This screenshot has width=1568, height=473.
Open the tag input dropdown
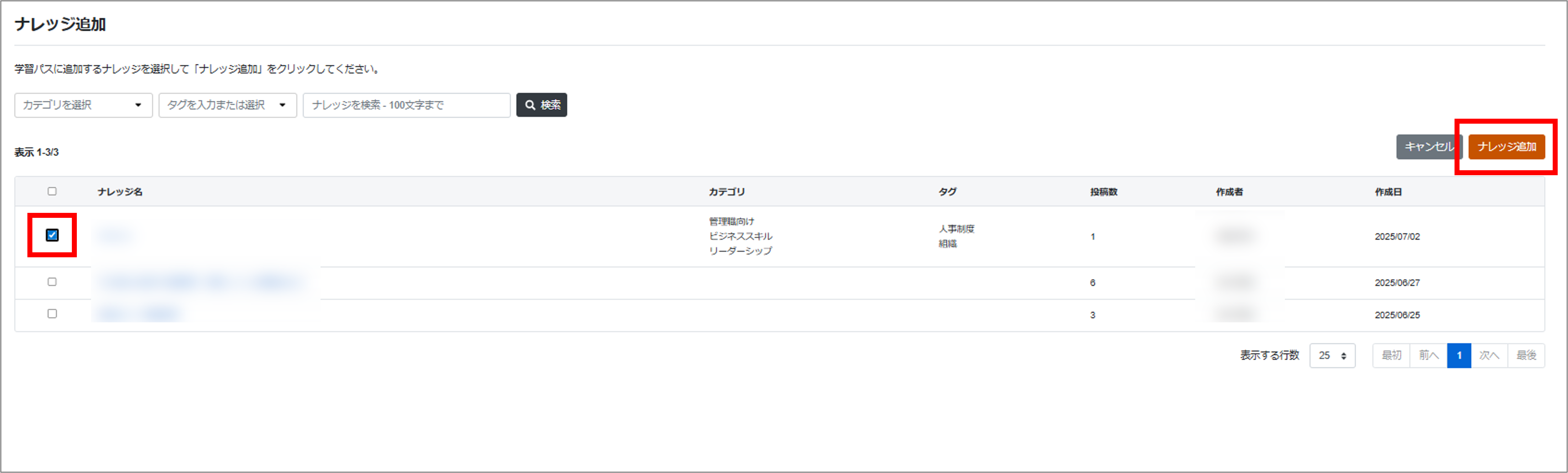point(227,104)
